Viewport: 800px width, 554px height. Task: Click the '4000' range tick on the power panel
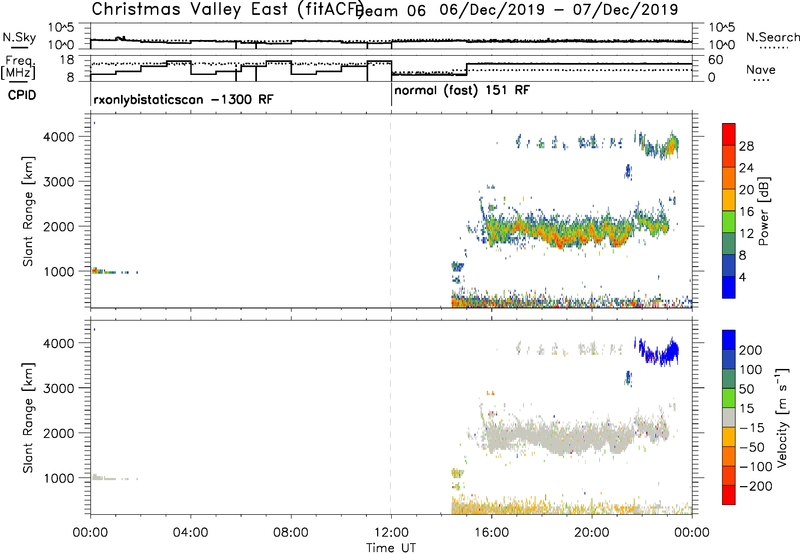coord(60,137)
